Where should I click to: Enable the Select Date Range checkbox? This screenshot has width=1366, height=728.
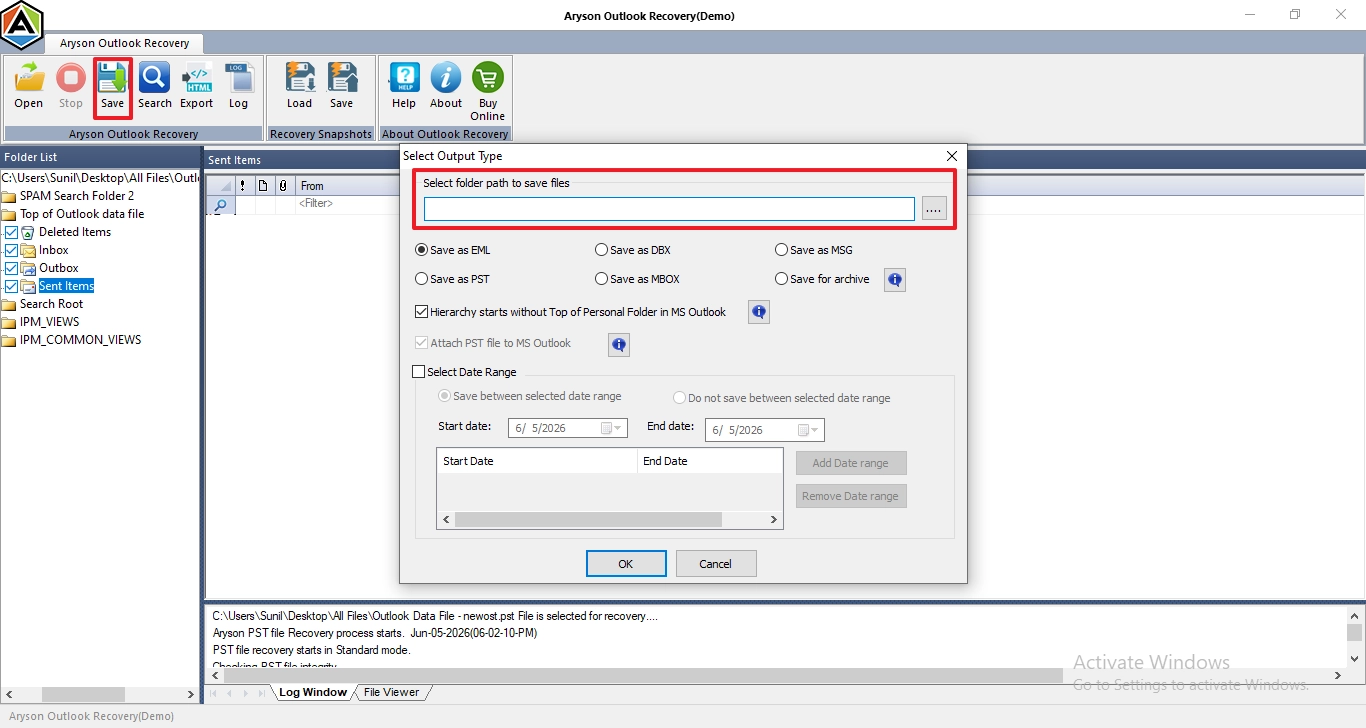pos(419,372)
